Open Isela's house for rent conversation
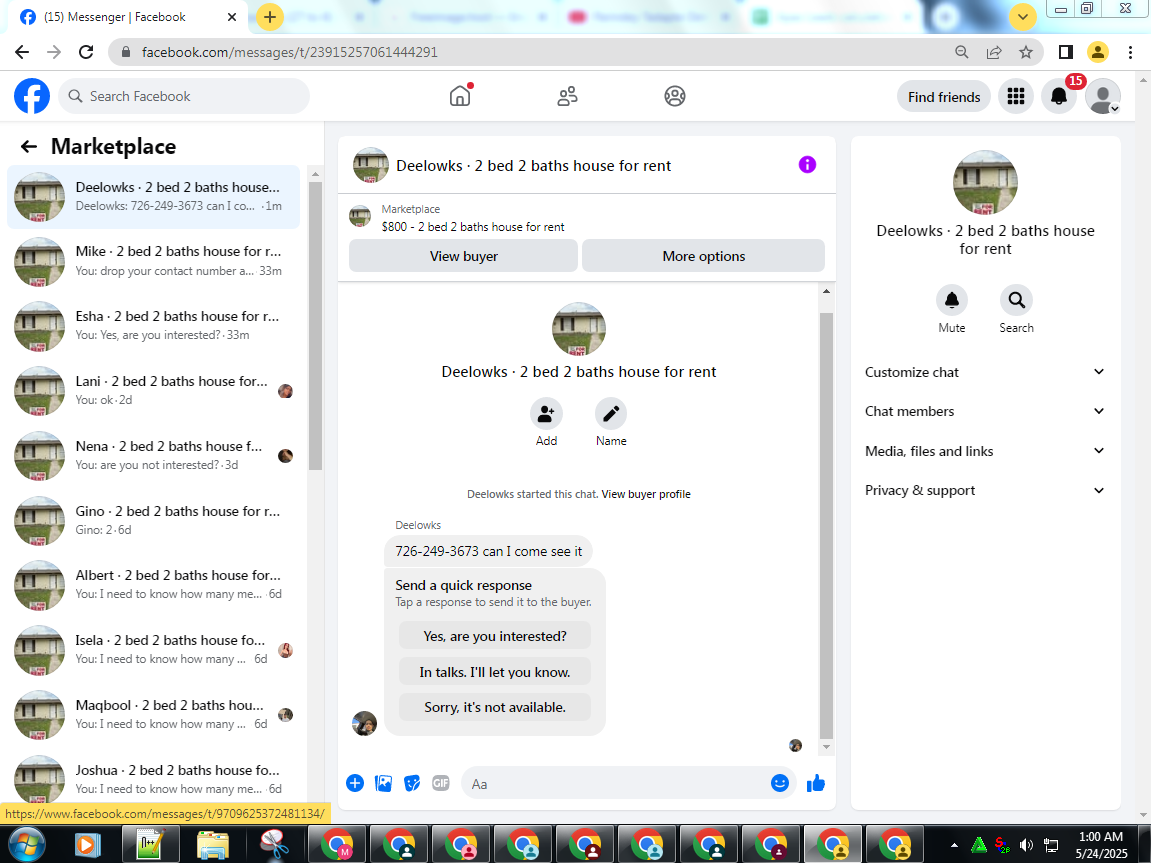The width and height of the screenshot is (1151, 863). (153, 649)
